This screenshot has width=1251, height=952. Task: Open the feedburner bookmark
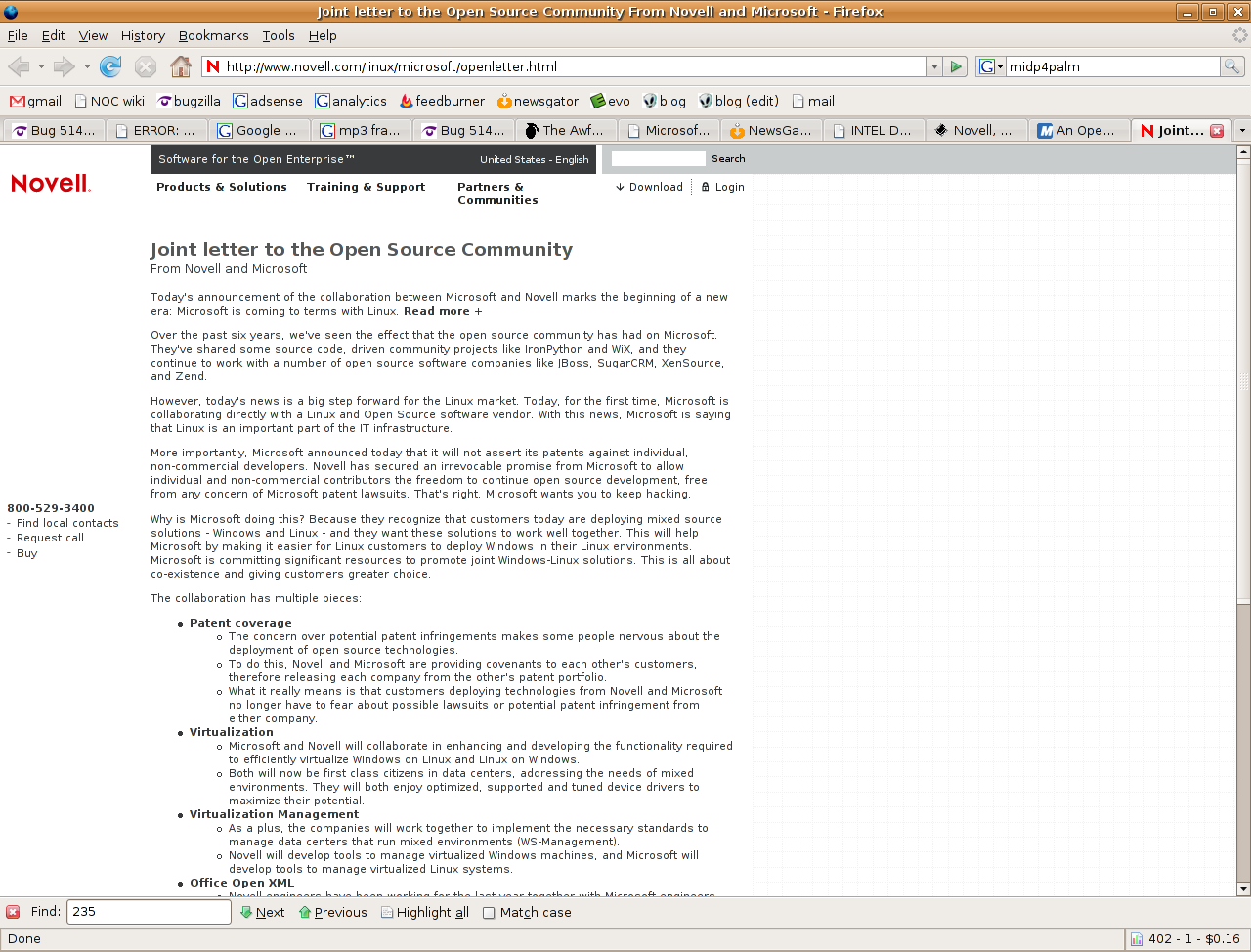(x=442, y=101)
